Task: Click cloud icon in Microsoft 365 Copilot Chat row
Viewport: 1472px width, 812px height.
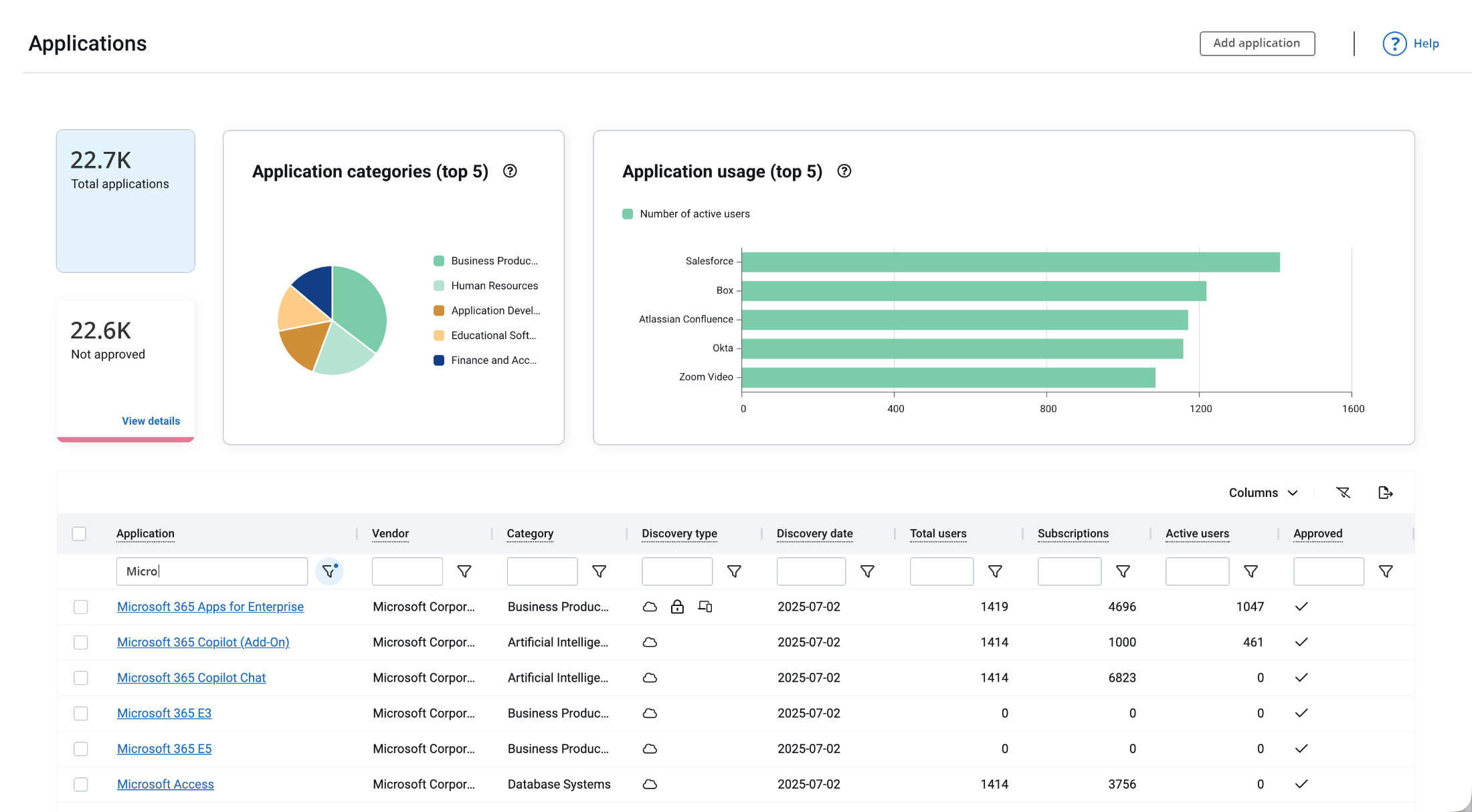Action: click(650, 678)
